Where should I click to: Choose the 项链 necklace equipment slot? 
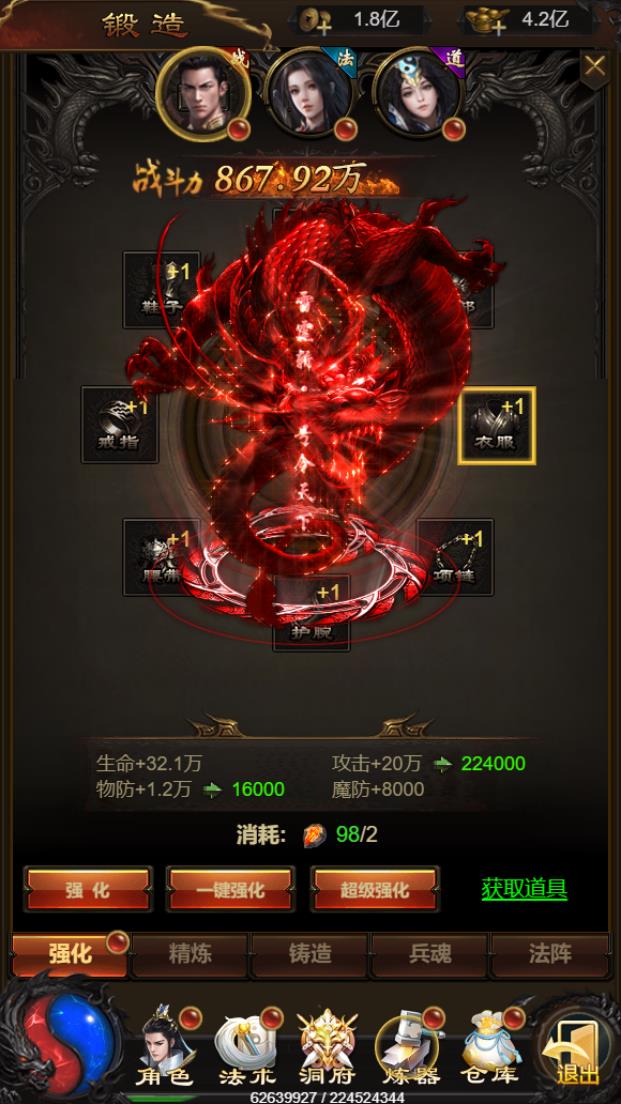pyautogui.click(x=455, y=557)
